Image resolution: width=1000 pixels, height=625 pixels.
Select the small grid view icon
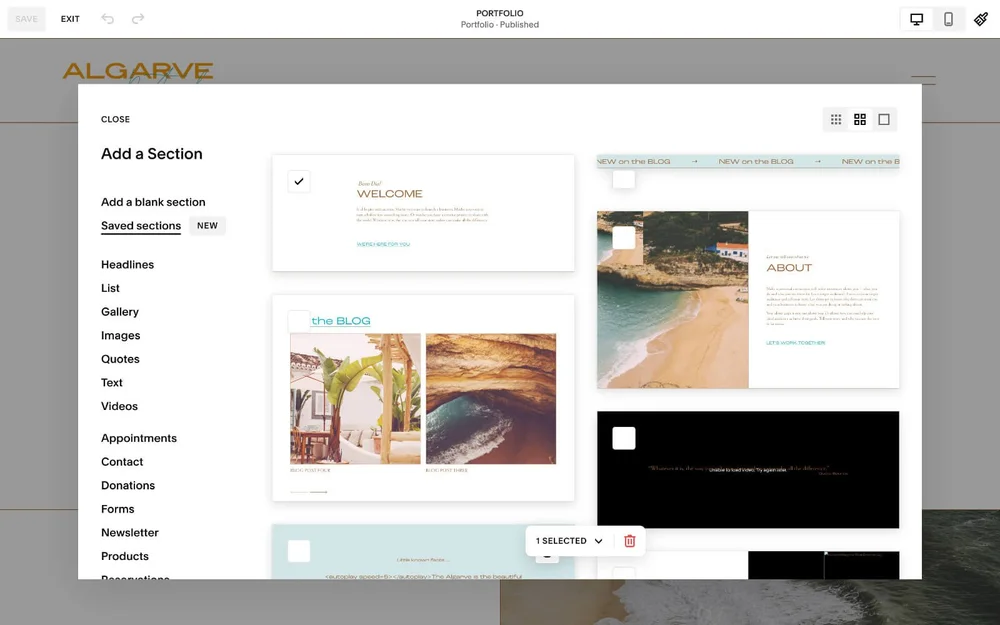pyautogui.click(x=835, y=119)
